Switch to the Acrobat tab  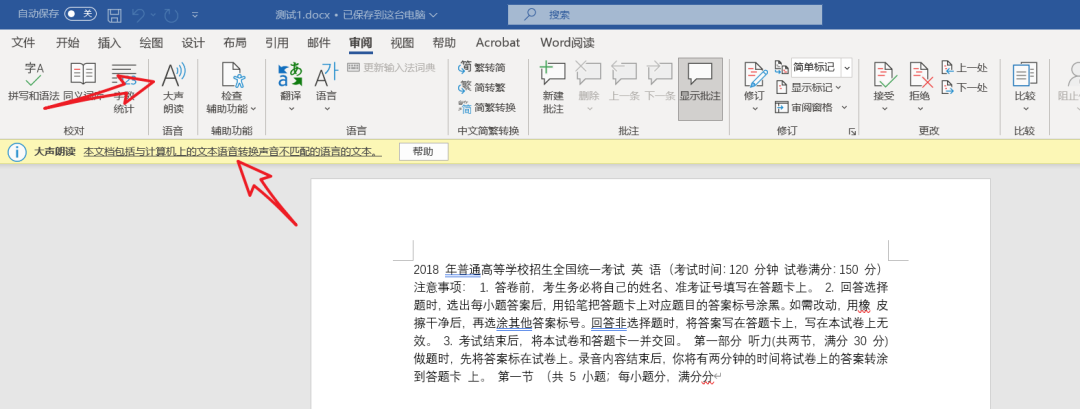click(x=498, y=43)
